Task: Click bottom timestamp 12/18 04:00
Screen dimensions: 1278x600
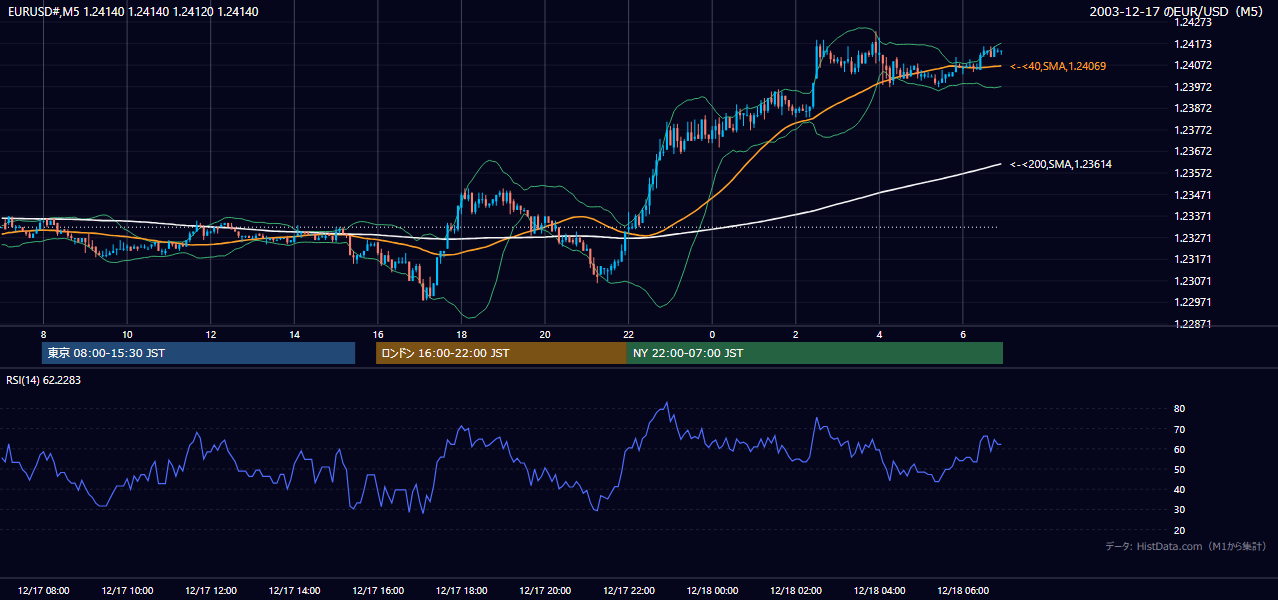Action: point(879,591)
